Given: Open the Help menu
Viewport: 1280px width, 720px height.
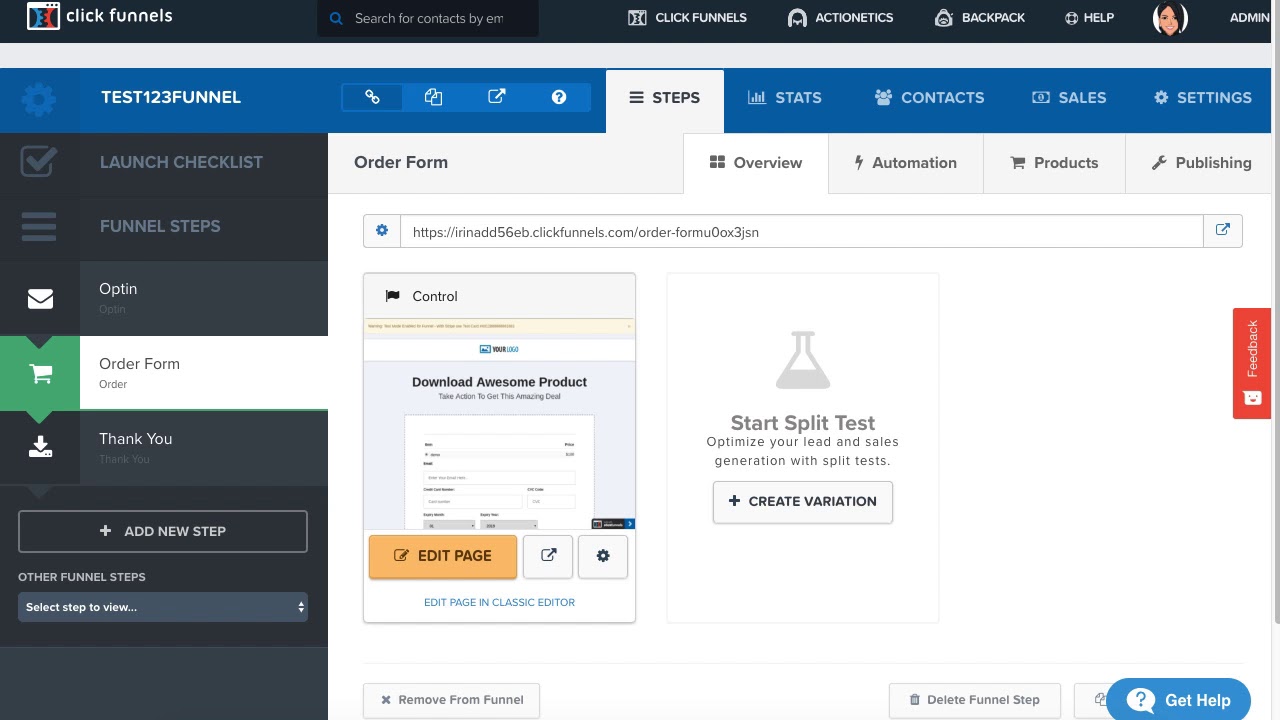Looking at the screenshot, I should point(1089,17).
